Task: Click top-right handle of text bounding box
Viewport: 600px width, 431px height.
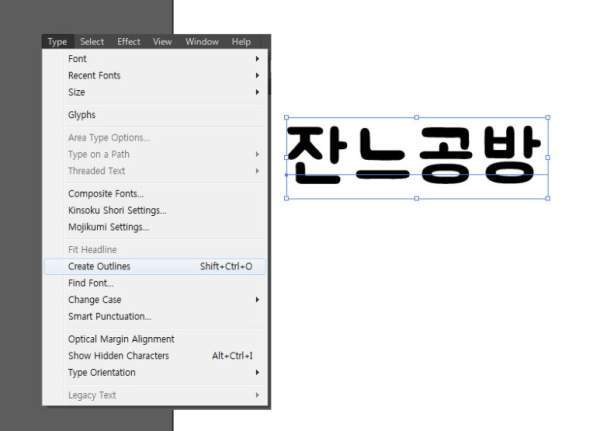Action: pyautogui.click(x=548, y=118)
